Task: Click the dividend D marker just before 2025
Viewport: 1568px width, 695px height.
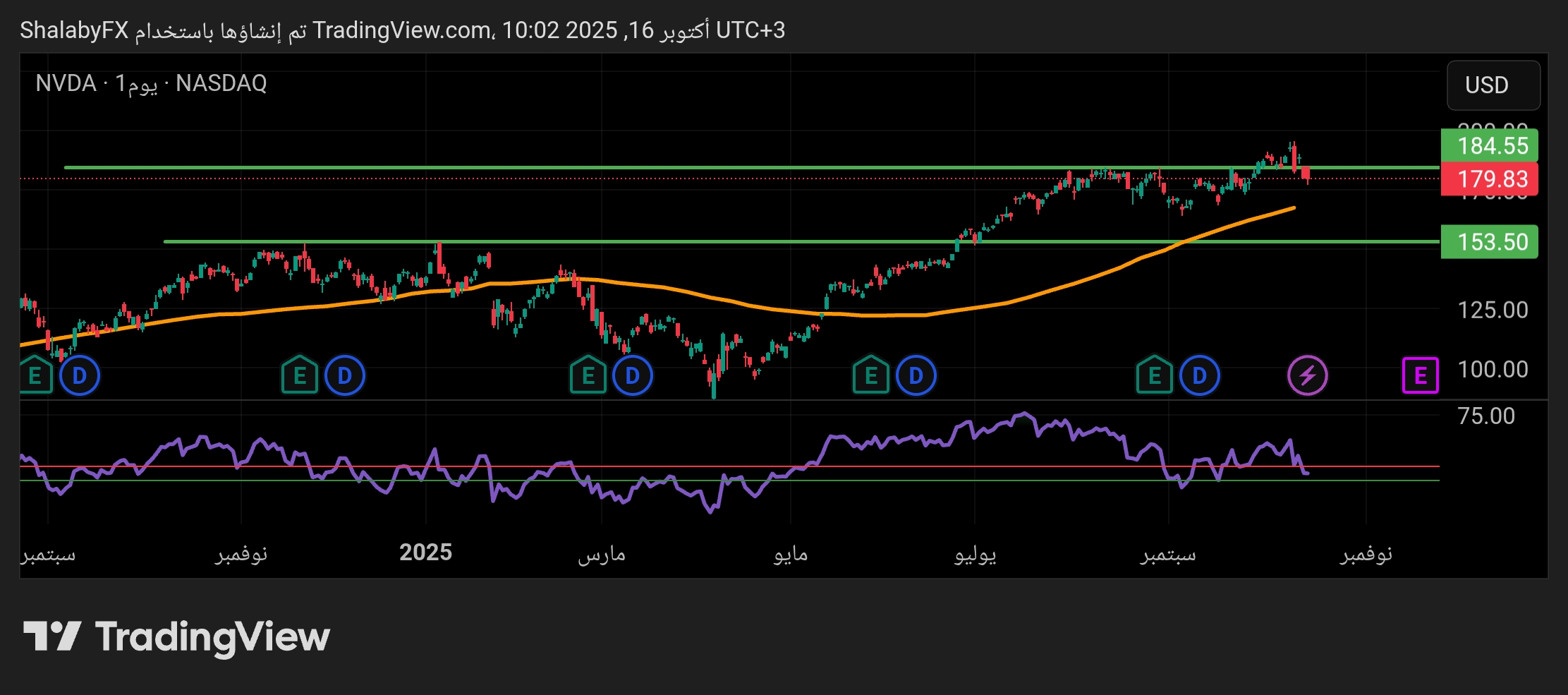Action: [344, 375]
